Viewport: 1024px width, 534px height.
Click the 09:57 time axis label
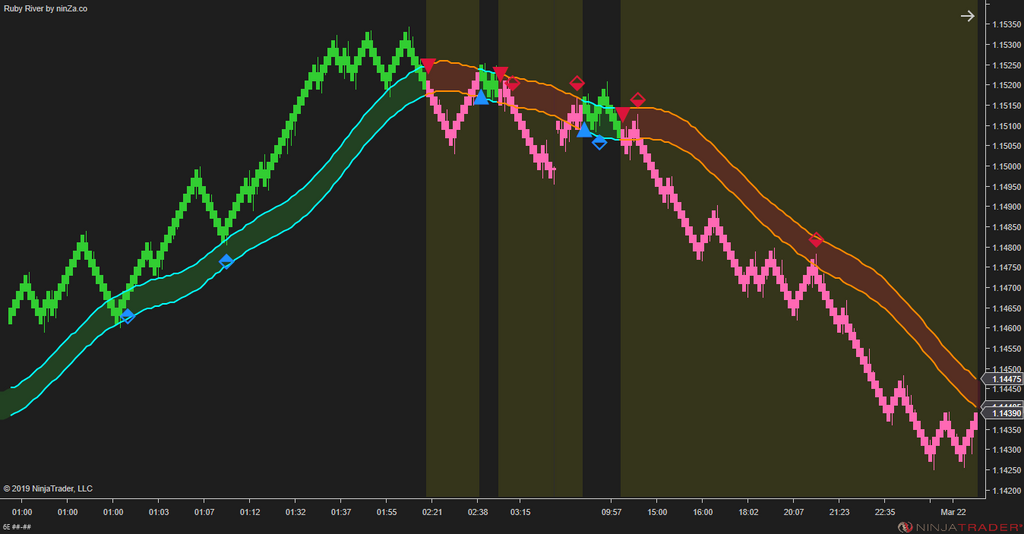pyautogui.click(x=611, y=512)
